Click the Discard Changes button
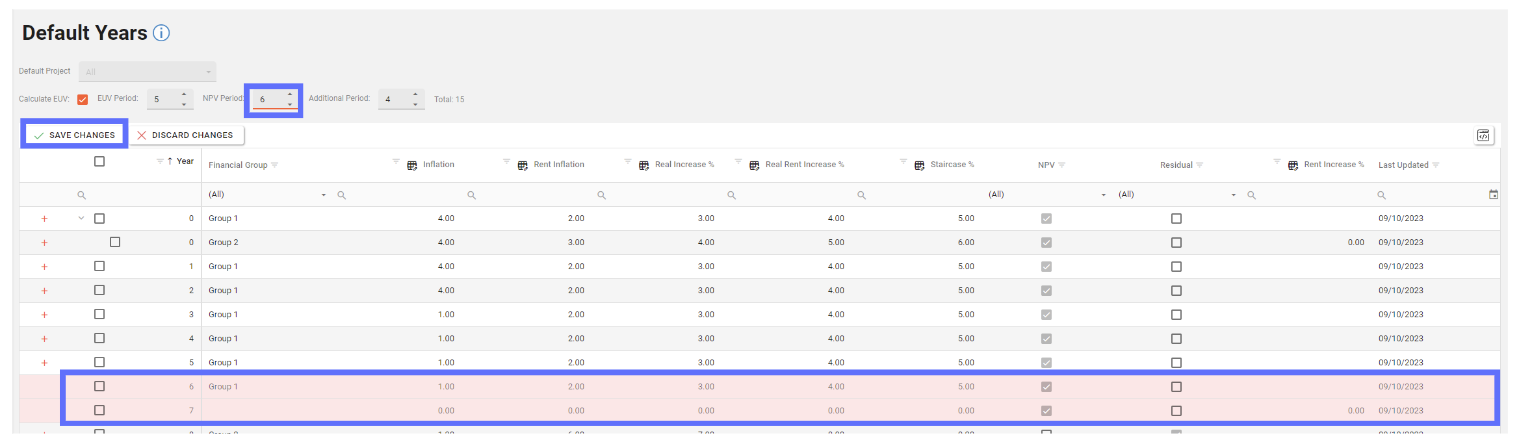 coord(186,135)
